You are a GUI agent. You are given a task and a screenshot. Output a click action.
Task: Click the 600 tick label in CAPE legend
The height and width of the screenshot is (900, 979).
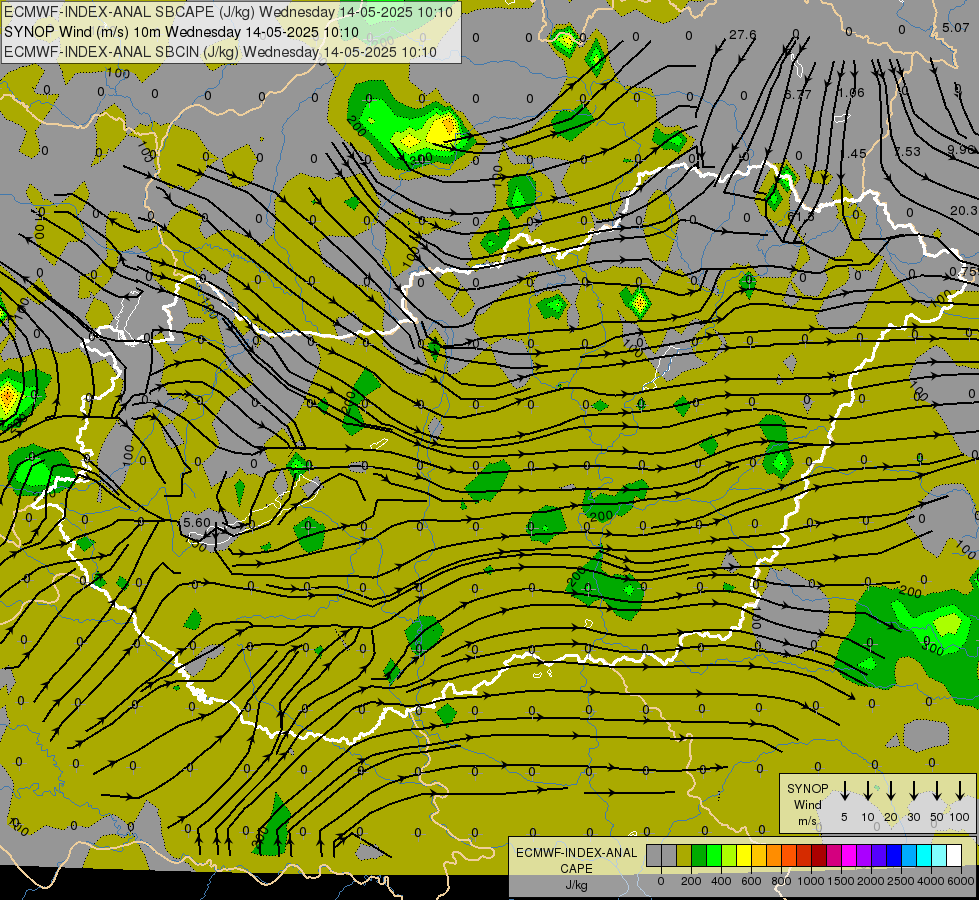[x=751, y=881]
